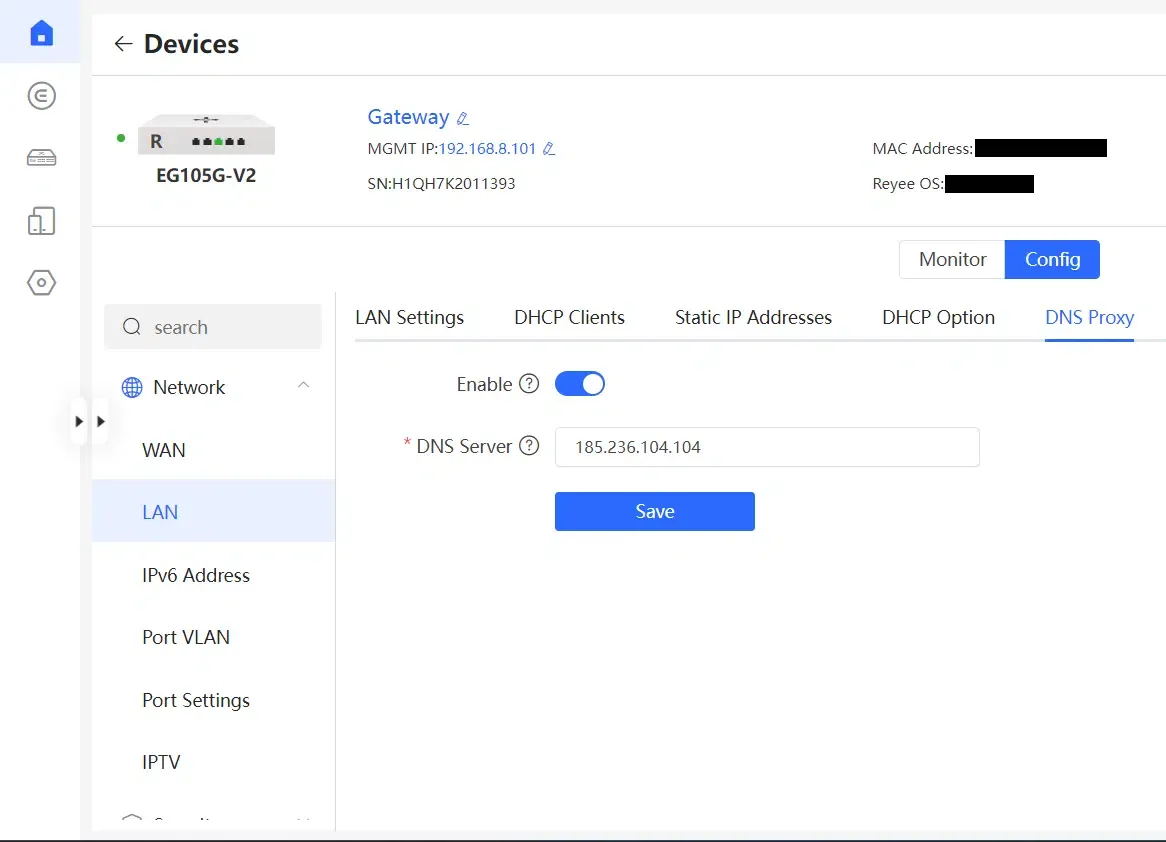Screen dimensions: 1166x842
Task: Go back using the arrow beside Devices
Action: (123, 44)
